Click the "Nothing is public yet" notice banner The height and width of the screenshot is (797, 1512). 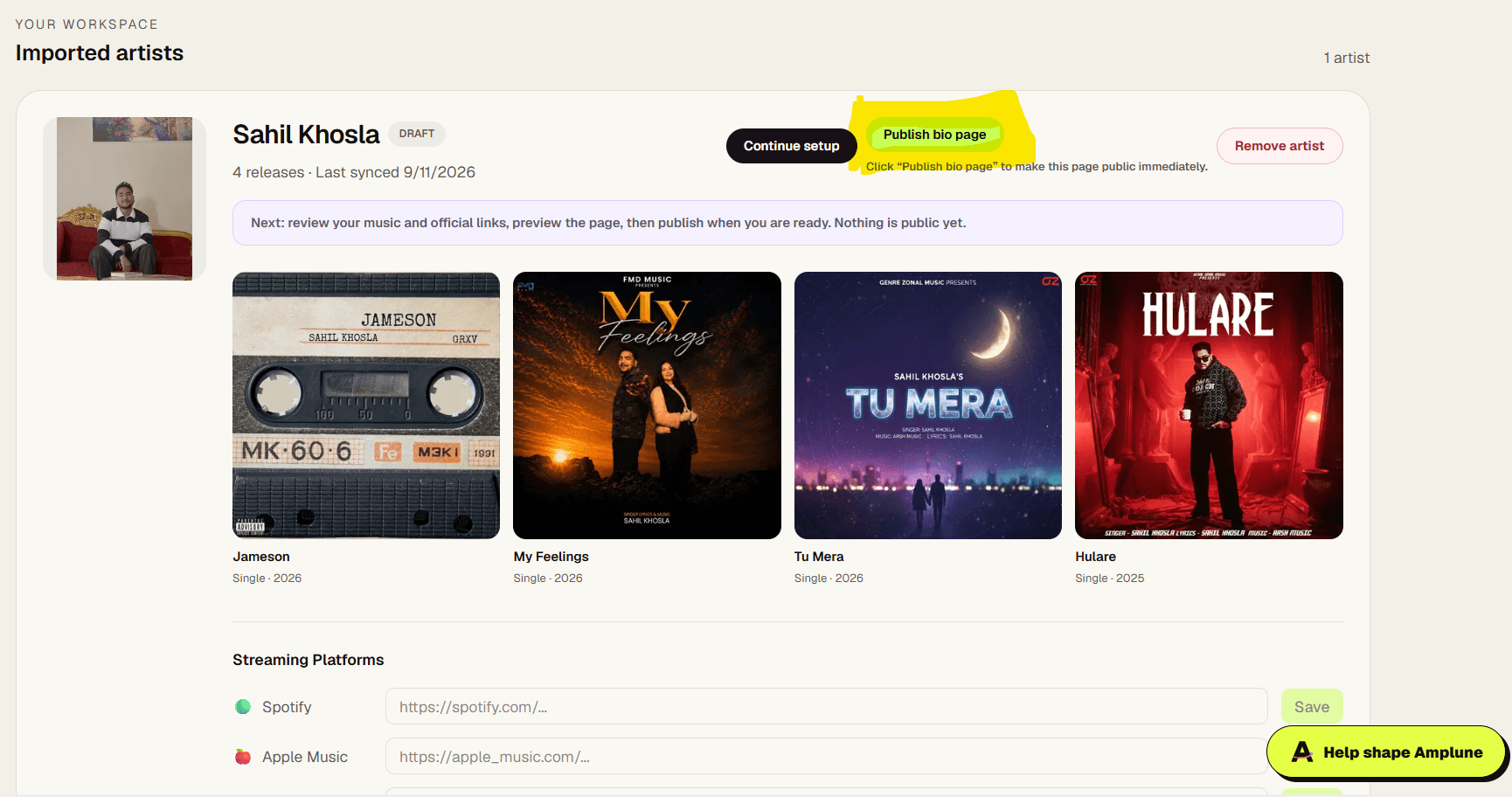tap(787, 223)
